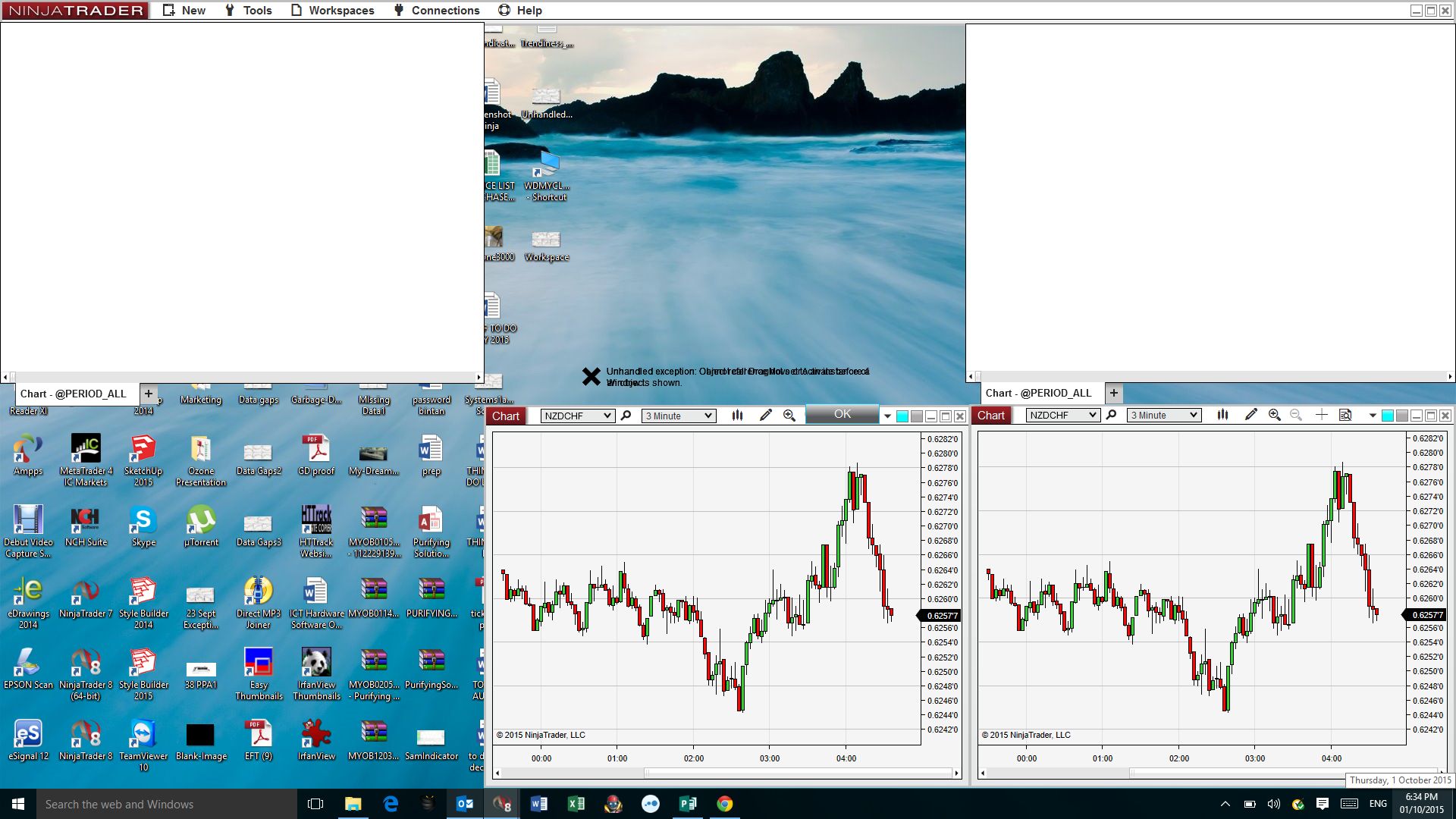Open the Workspaces menu
Screen dimensions: 1456x819
click(333, 10)
